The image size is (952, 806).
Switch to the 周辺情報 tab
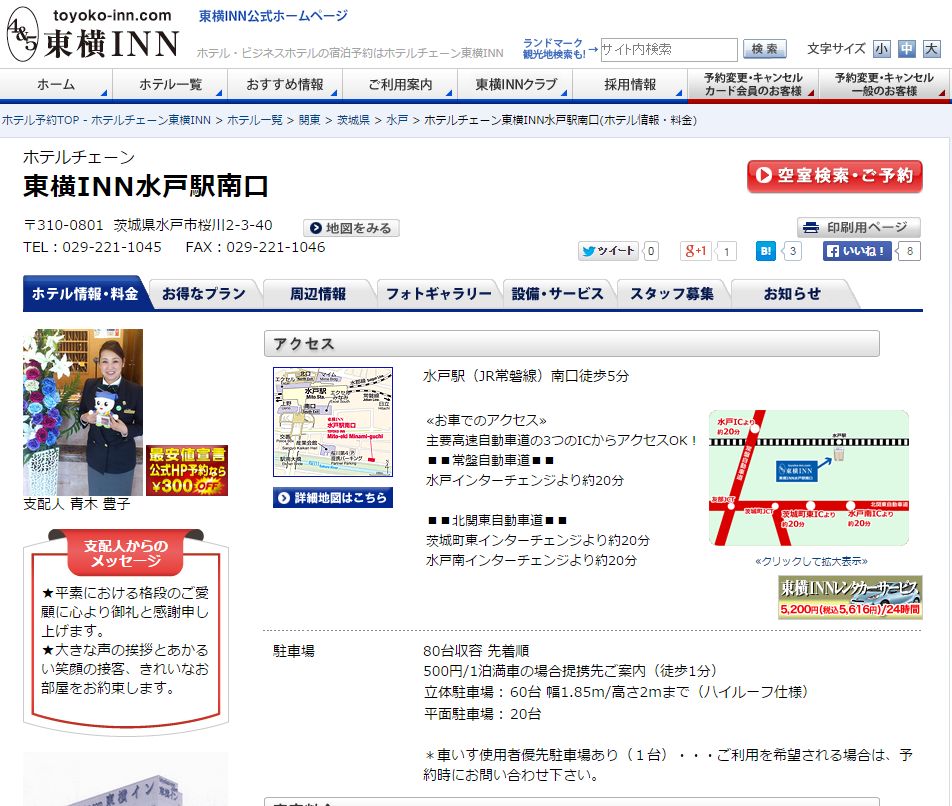point(318,294)
